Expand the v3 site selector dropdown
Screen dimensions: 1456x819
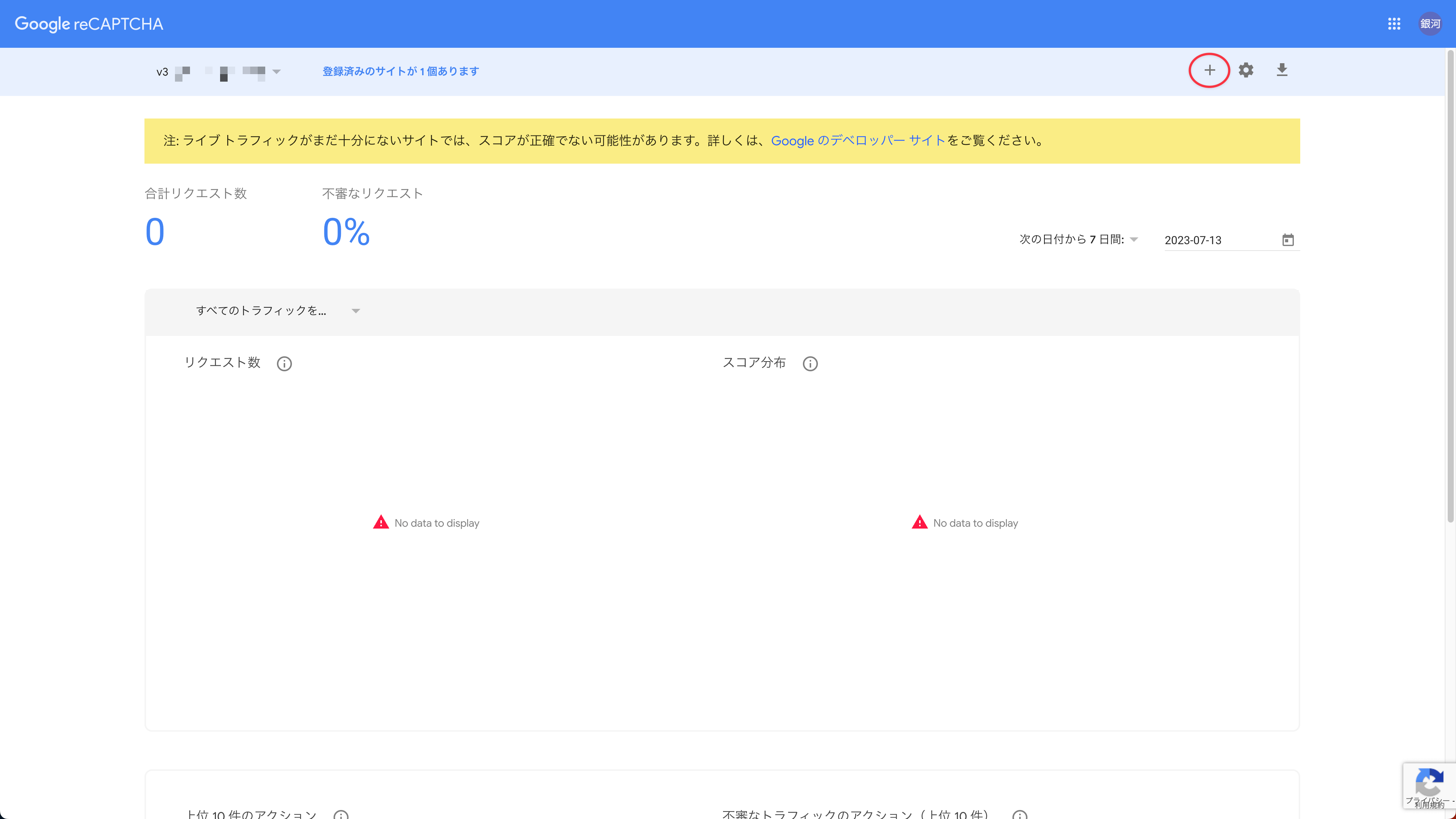click(x=277, y=72)
